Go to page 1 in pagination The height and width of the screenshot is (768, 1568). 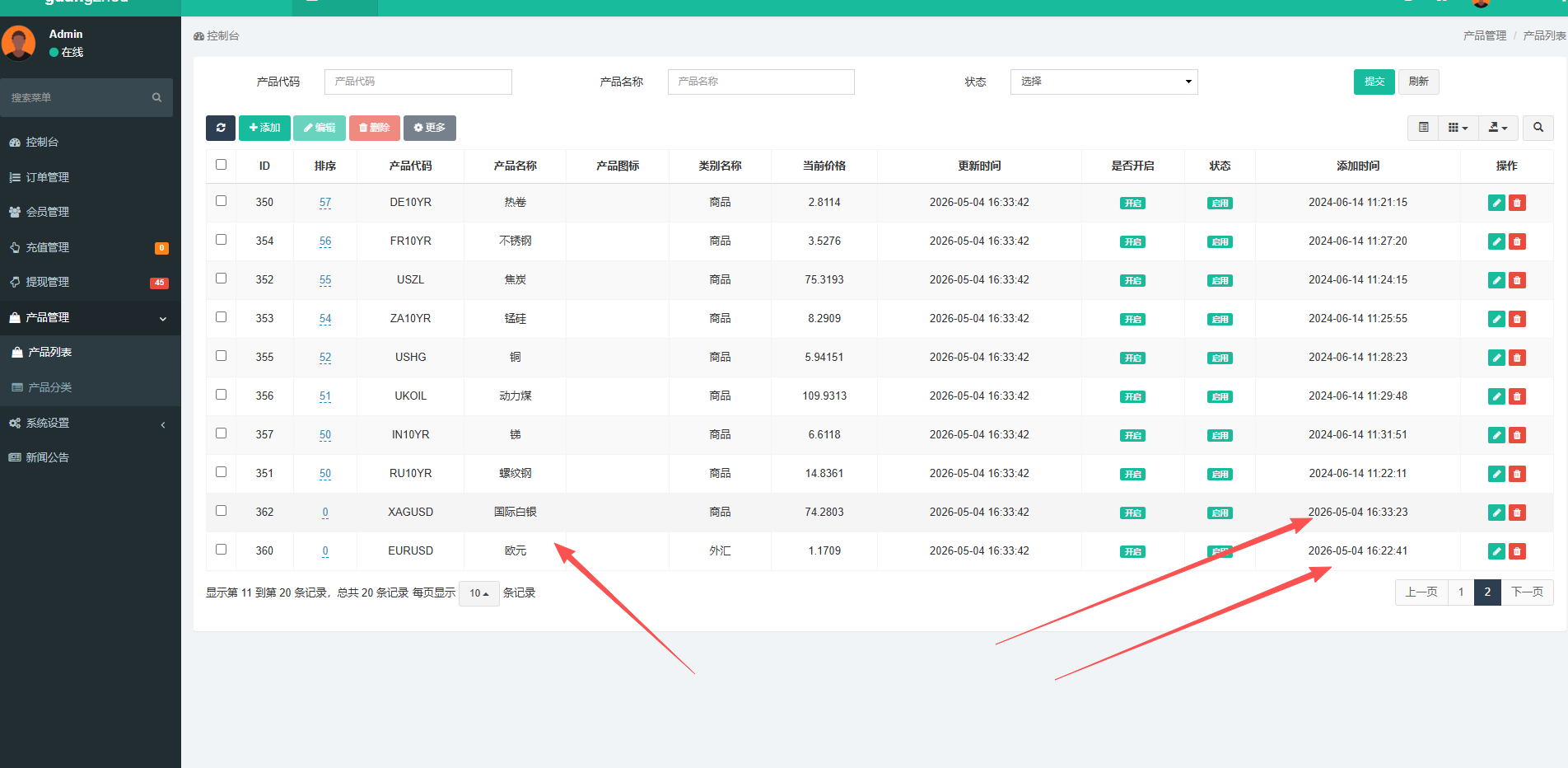coord(1461,592)
